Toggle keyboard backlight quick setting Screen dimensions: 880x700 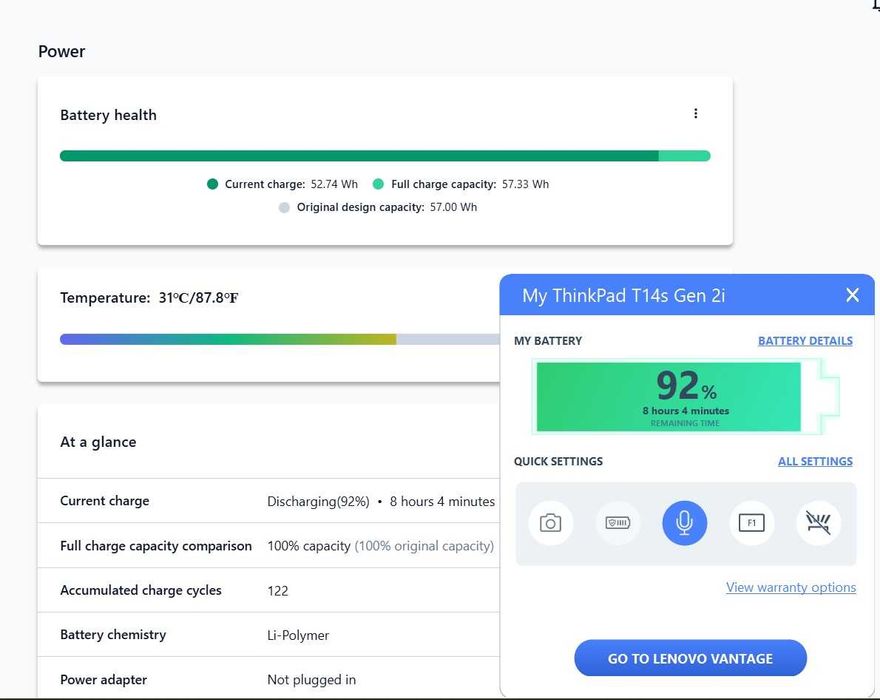818,523
